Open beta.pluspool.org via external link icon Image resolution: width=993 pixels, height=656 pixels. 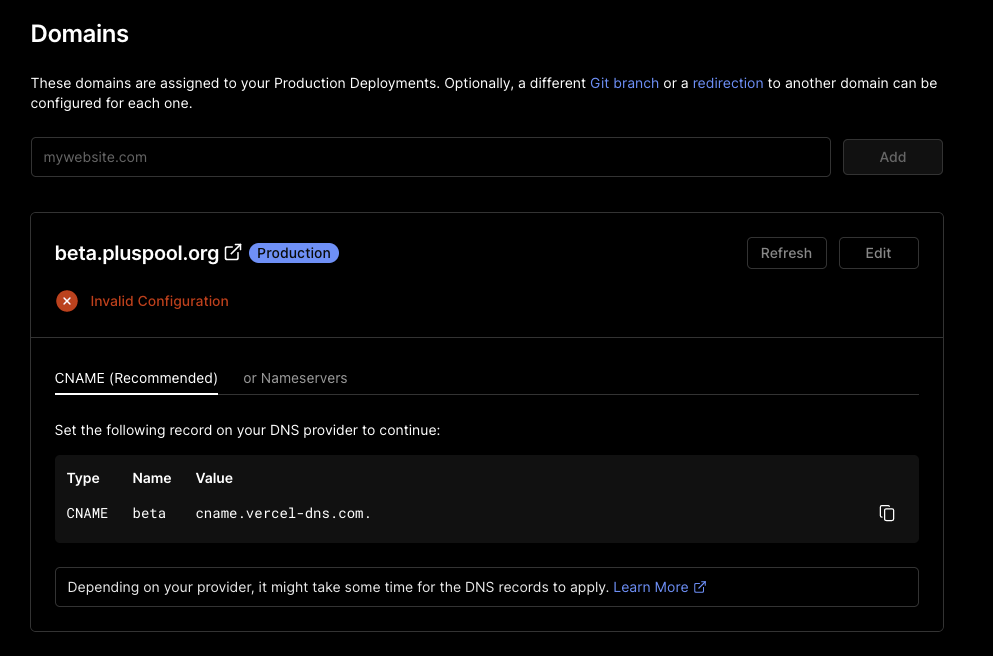pyautogui.click(x=232, y=252)
